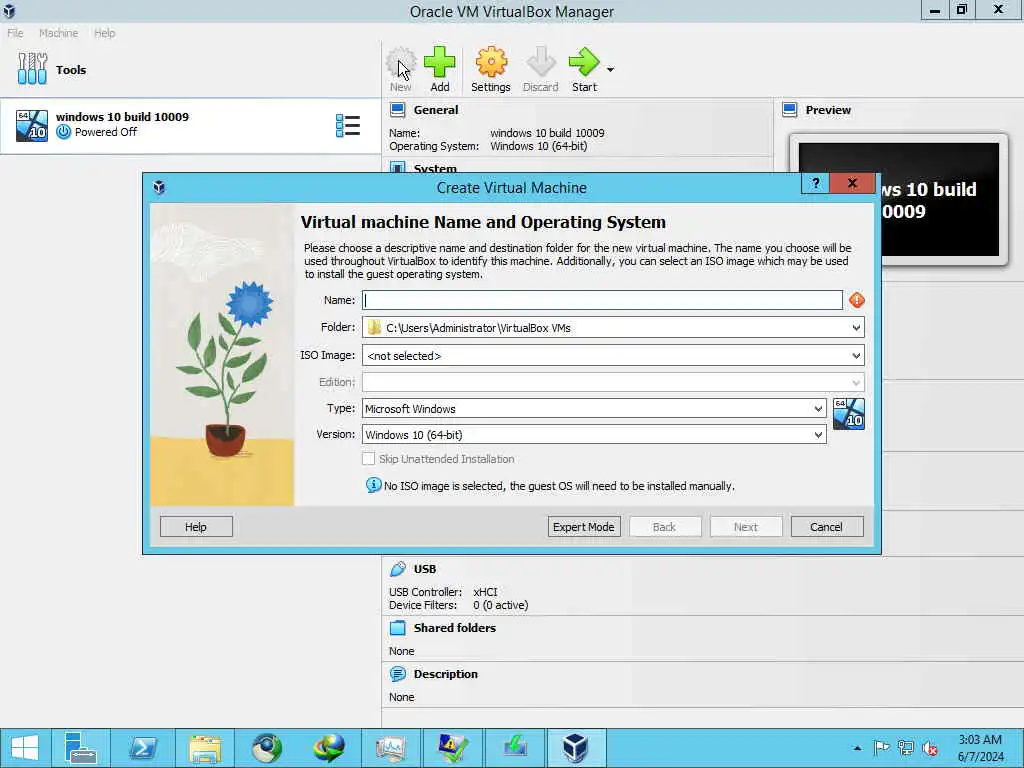The height and width of the screenshot is (768, 1024).
Task: Open the File menu
Action: tap(15, 33)
